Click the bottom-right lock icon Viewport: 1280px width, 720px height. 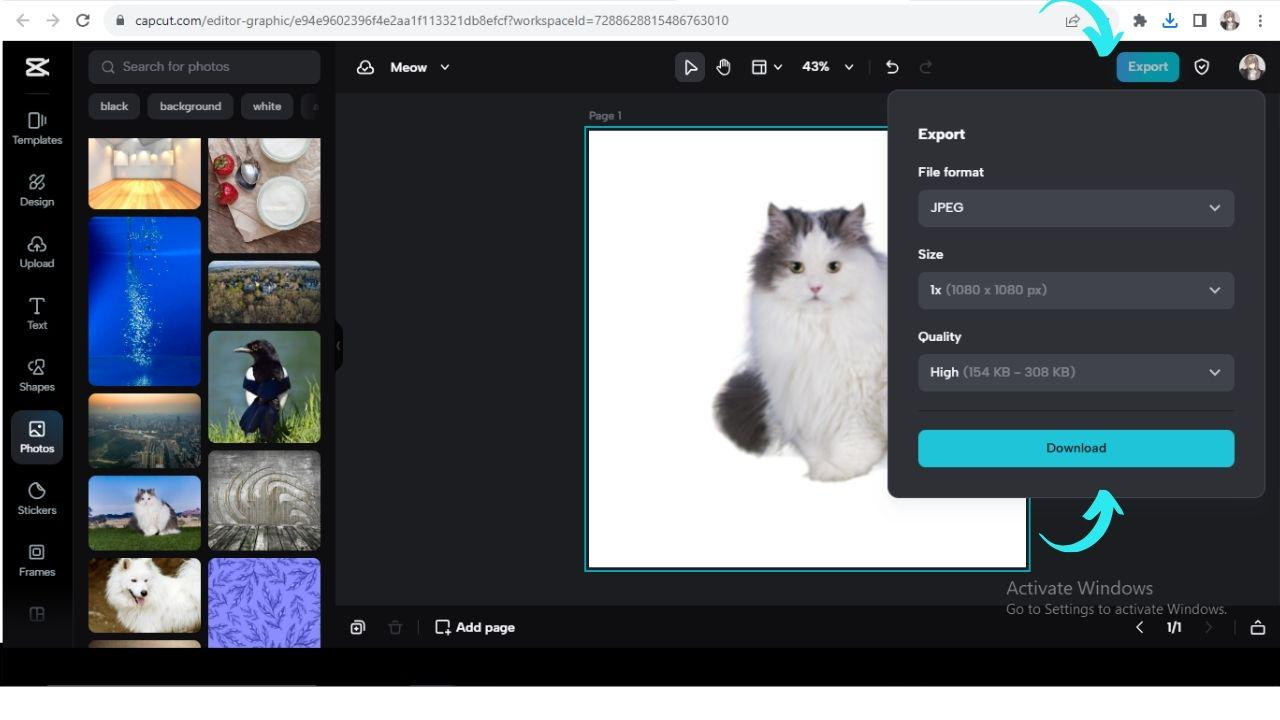point(1258,627)
